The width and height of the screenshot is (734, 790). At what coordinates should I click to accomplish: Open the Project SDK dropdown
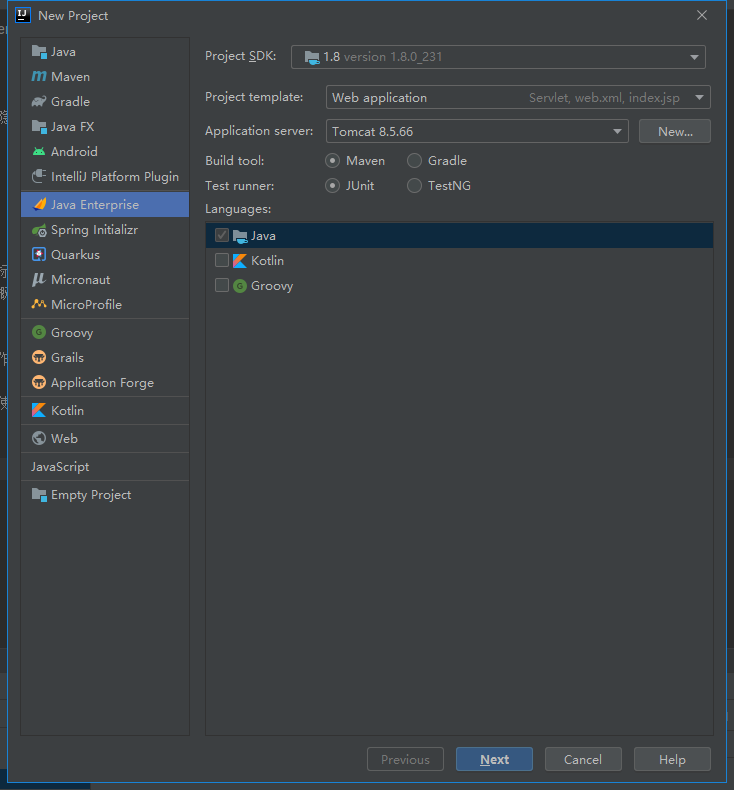(x=498, y=57)
